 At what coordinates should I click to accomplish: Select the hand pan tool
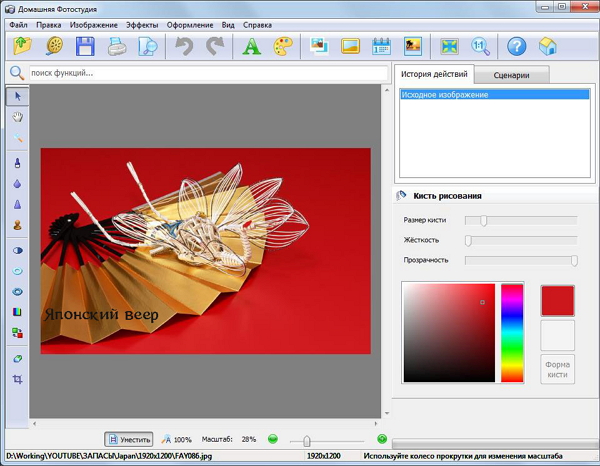tap(18, 118)
